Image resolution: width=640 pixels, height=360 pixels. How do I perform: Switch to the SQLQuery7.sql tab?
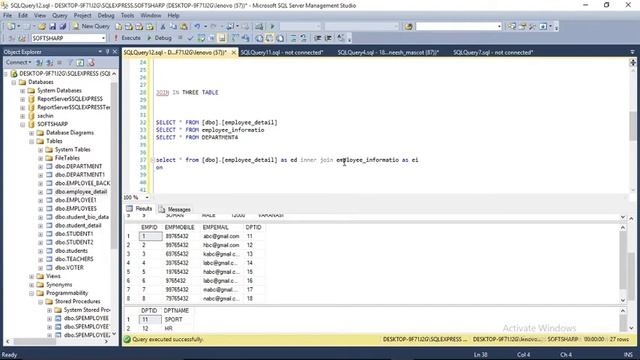(493, 52)
